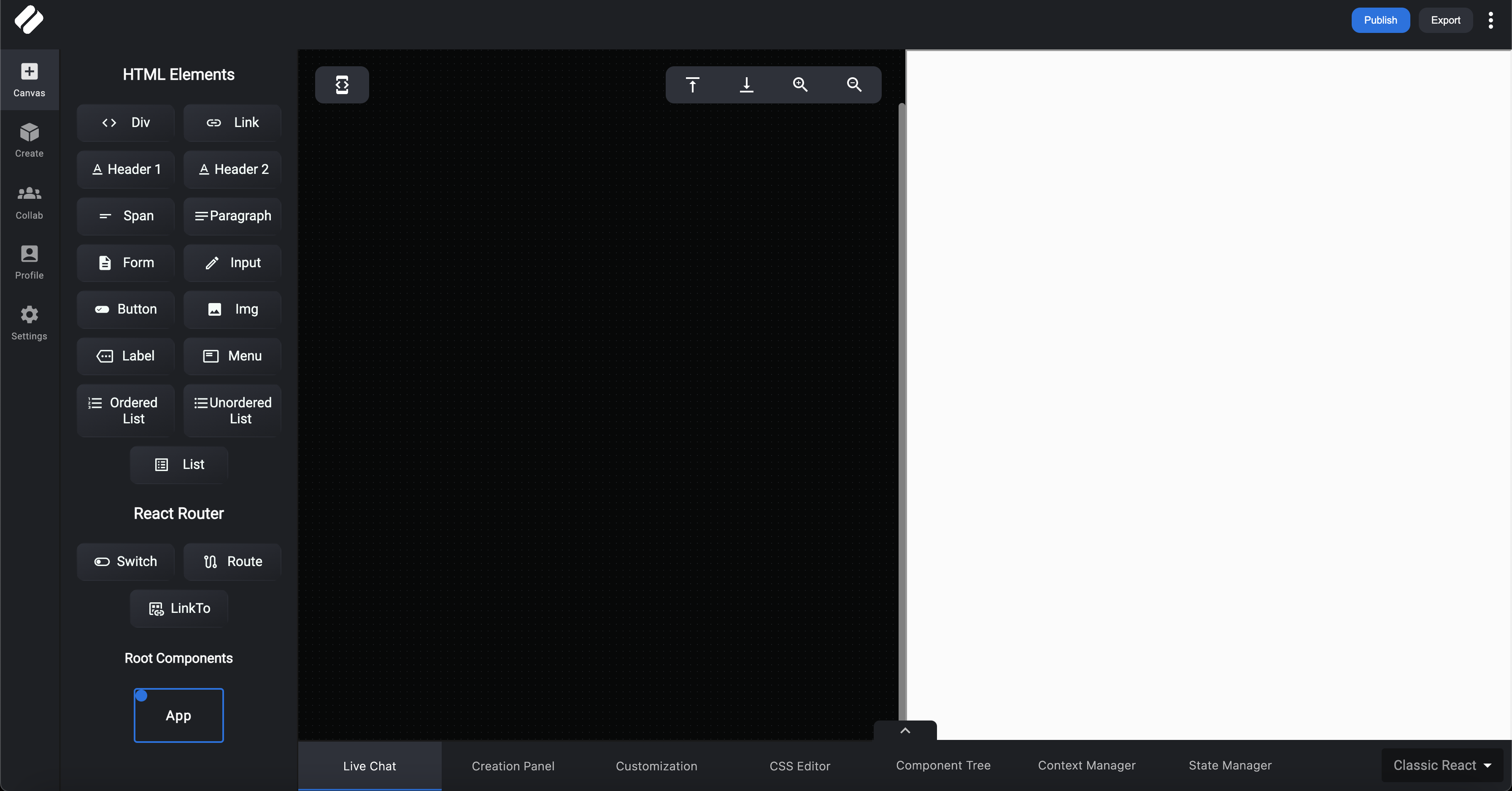Open the Classic React dropdown
Viewport: 1512px width, 791px height.
click(1442, 765)
